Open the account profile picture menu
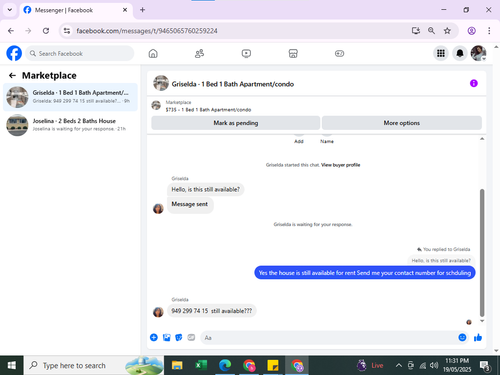Image resolution: width=500 pixels, height=375 pixels. pos(478,53)
